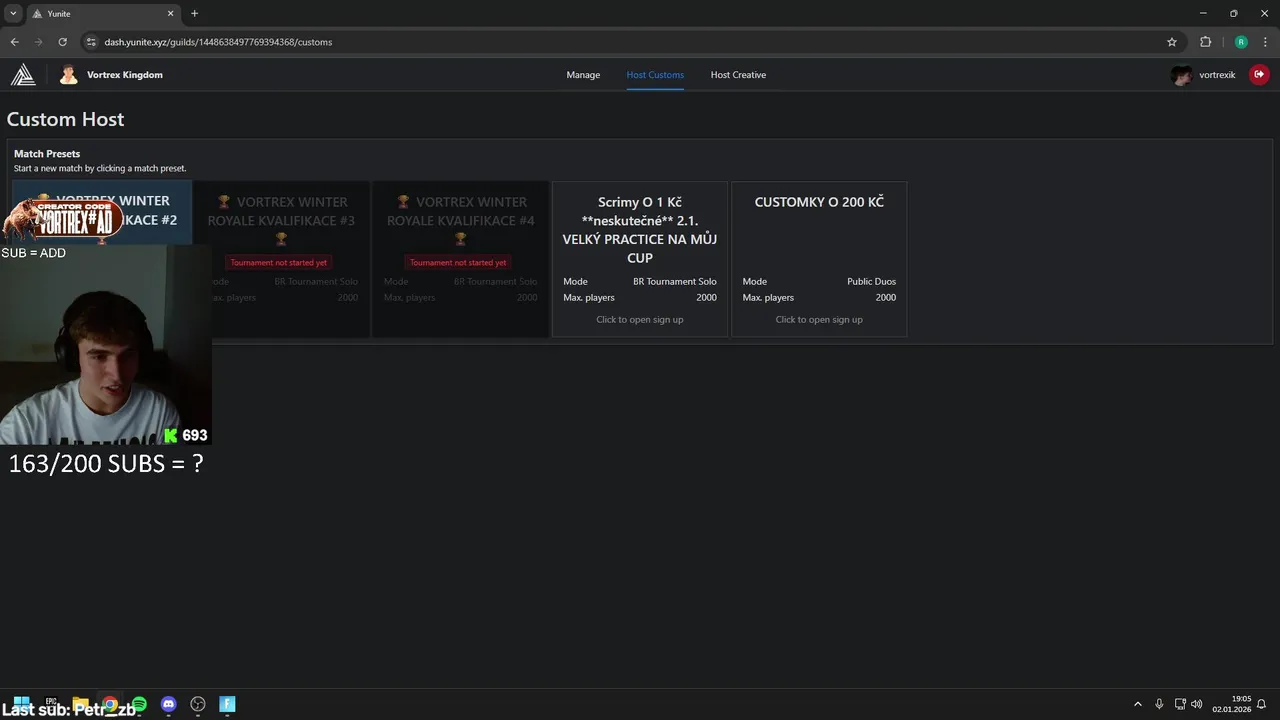This screenshot has width=1280, height=720.
Task: Open the Chrome extensions puzzle icon
Action: [x=1205, y=42]
